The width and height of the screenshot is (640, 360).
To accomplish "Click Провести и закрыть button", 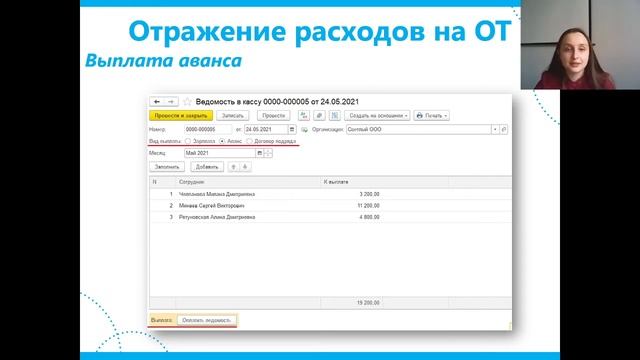I will click(x=181, y=116).
